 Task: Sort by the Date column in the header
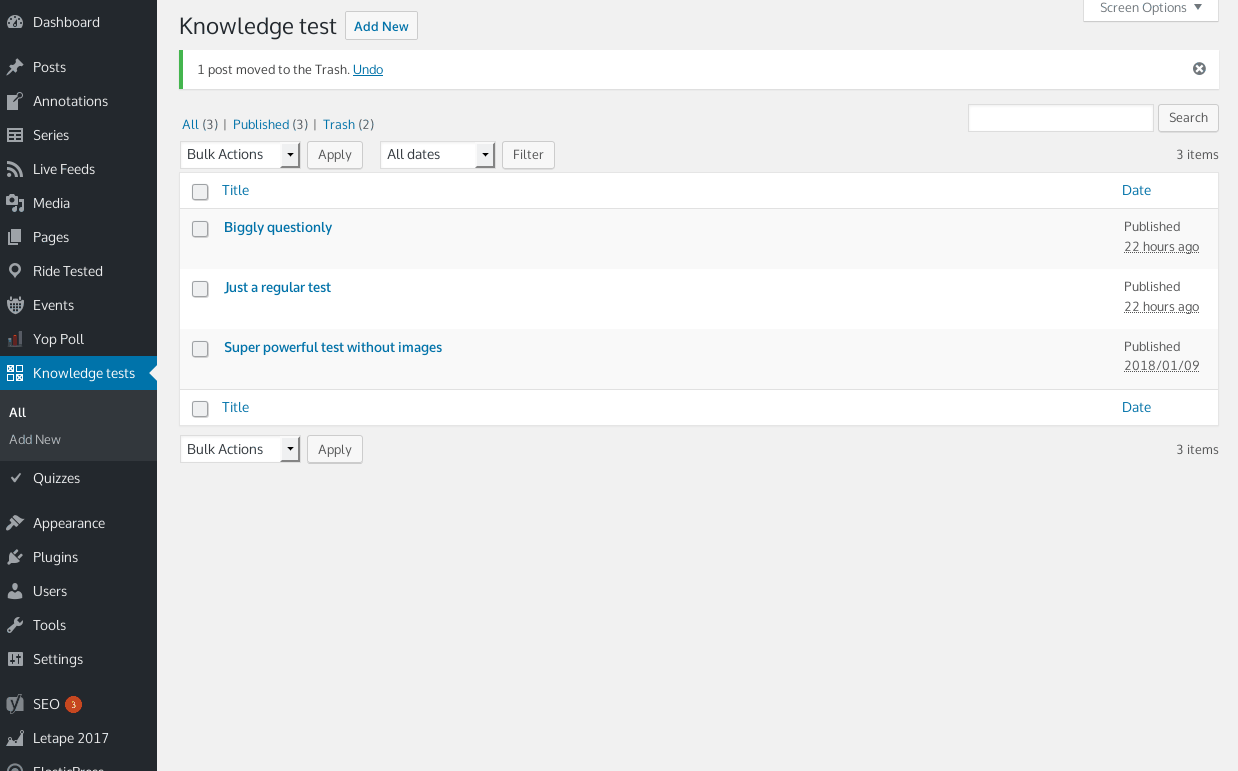[1136, 190]
